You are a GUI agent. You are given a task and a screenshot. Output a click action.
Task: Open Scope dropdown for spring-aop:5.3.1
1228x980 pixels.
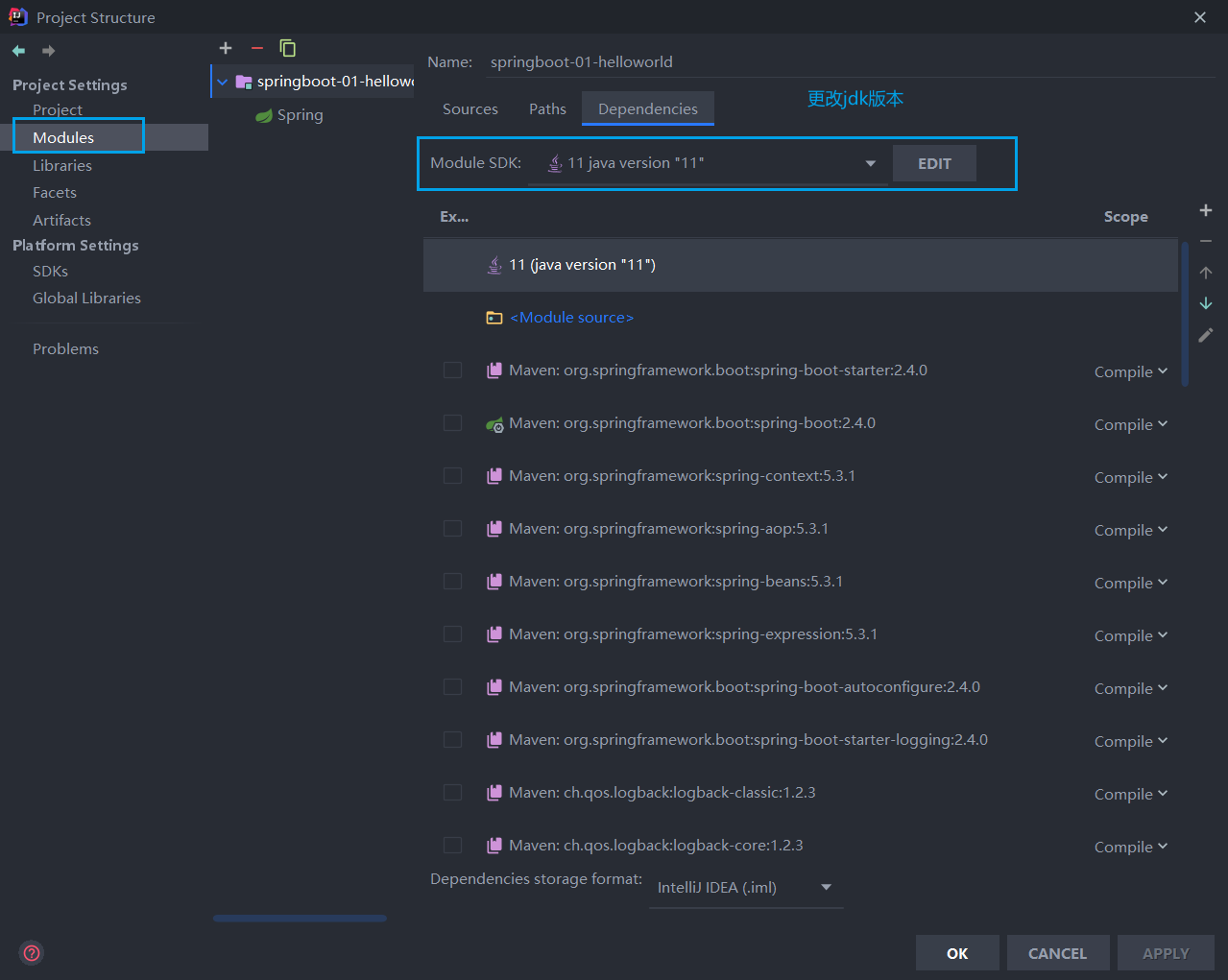tap(1131, 530)
